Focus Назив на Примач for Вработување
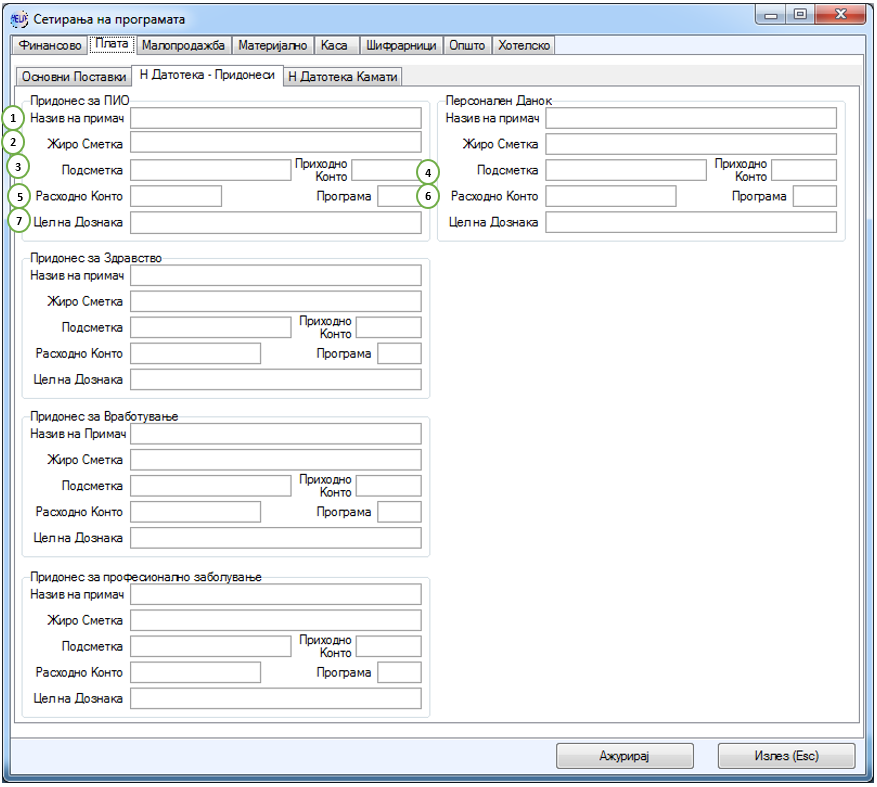Screen dimensions: 877x787 pyautogui.click(x=276, y=433)
